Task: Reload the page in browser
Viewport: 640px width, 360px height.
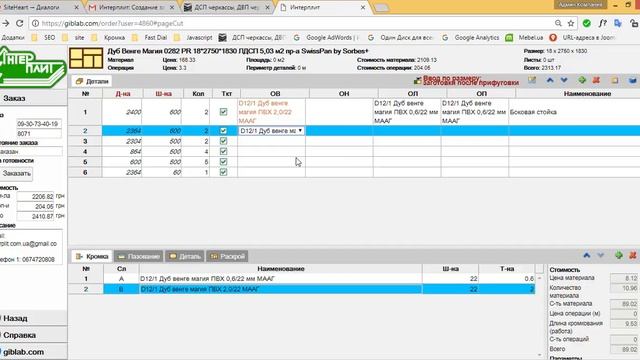Action: point(20,23)
